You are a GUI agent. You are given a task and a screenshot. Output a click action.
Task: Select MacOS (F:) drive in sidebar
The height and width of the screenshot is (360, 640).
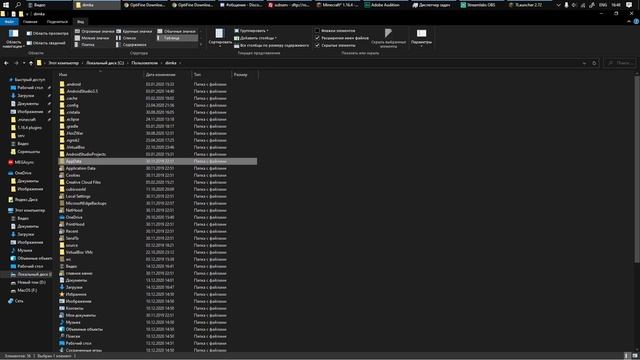tap(24, 290)
